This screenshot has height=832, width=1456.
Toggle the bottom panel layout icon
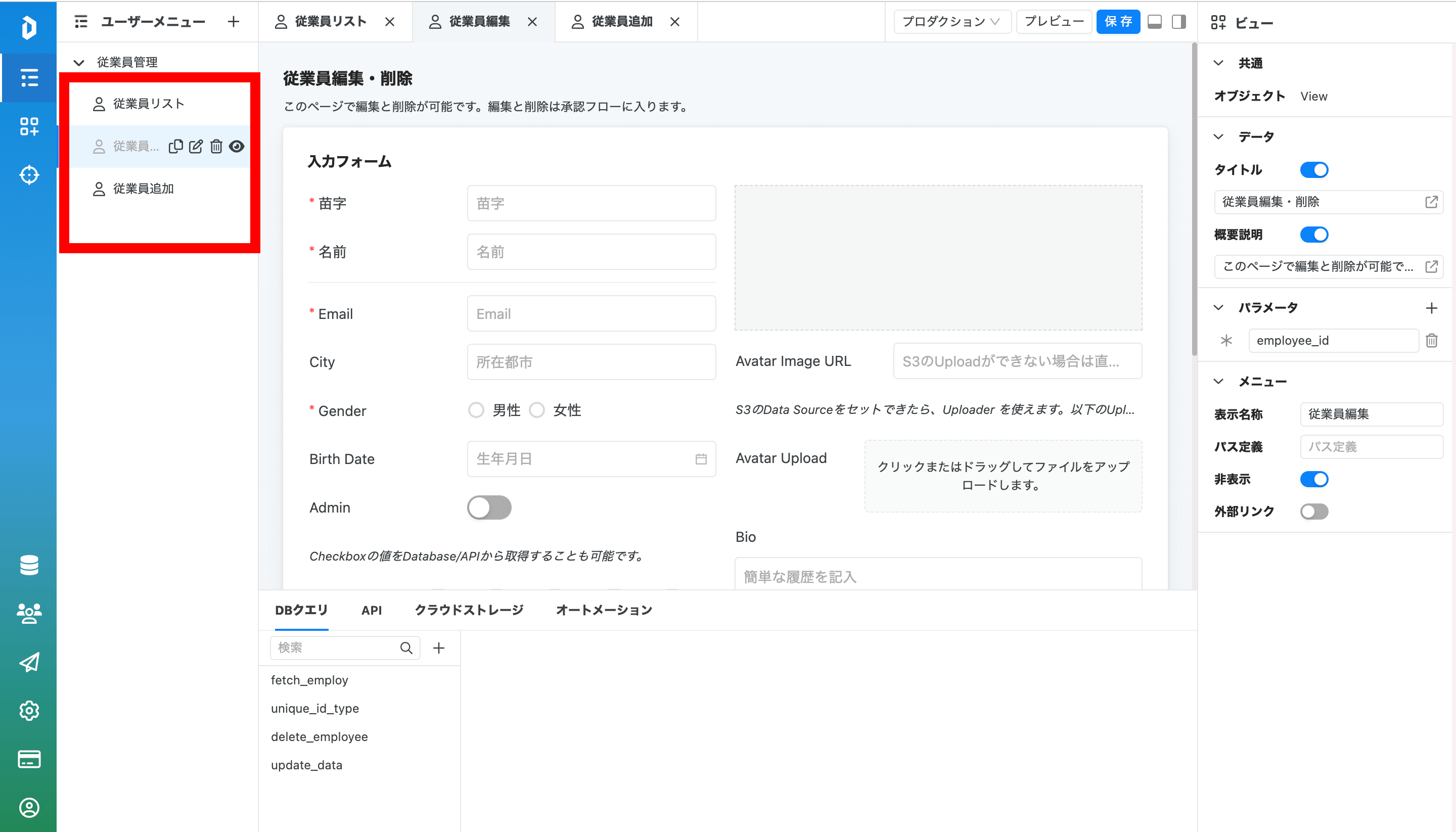tap(1154, 22)
